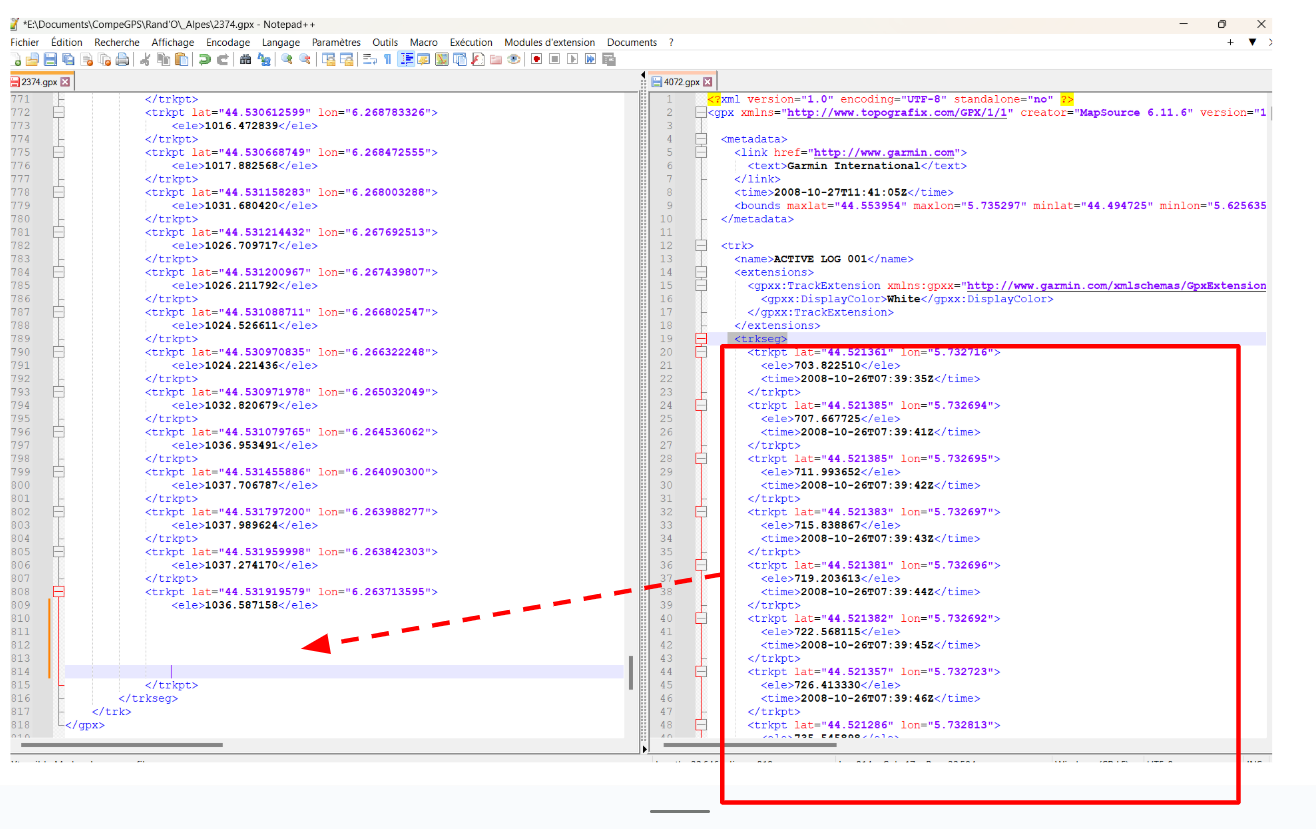This screenshot has height=829, width=1316.
Task: Click text ACTIVE LOG 001 at line 13
Action: (821, 259)
